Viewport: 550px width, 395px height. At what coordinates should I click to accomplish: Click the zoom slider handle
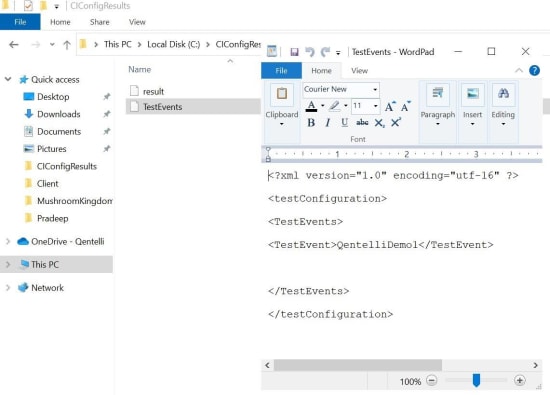click(x=476, y=380)
